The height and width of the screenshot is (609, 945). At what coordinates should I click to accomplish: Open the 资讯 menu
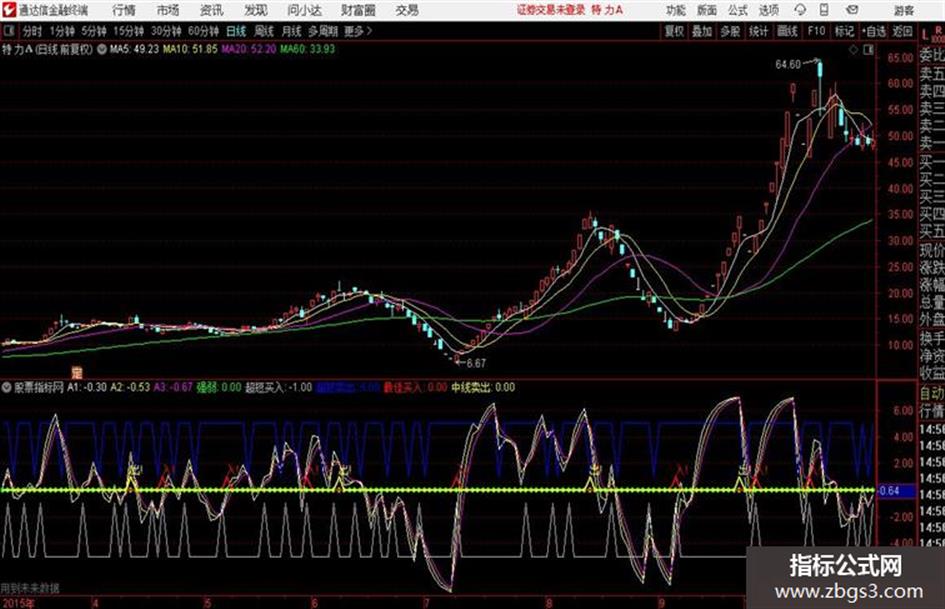click(x=211, y=10)
